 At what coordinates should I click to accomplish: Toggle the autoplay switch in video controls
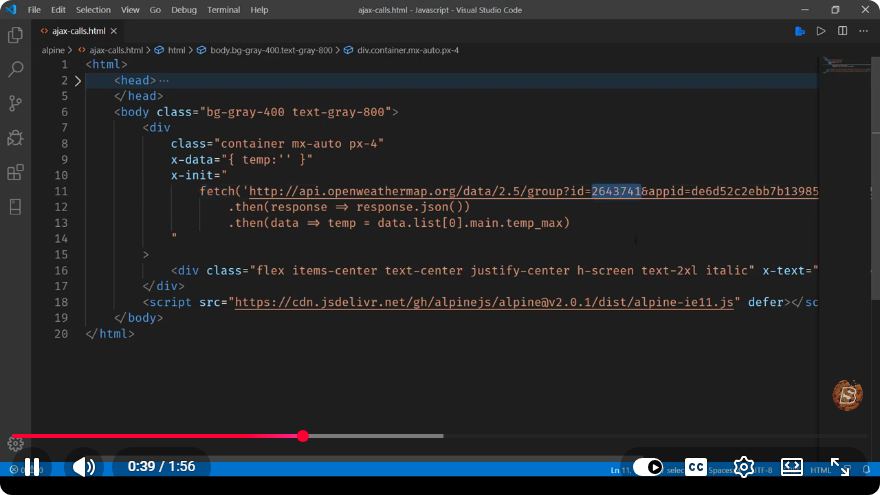click(648, 467)
